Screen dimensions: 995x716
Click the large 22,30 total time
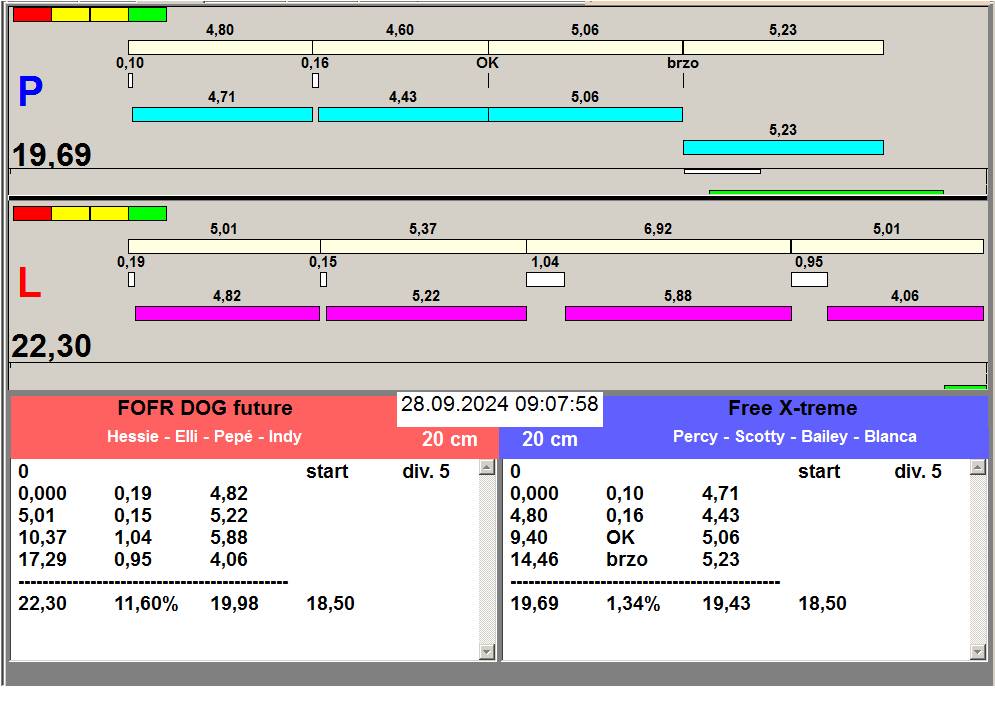(x=51, y=346)
